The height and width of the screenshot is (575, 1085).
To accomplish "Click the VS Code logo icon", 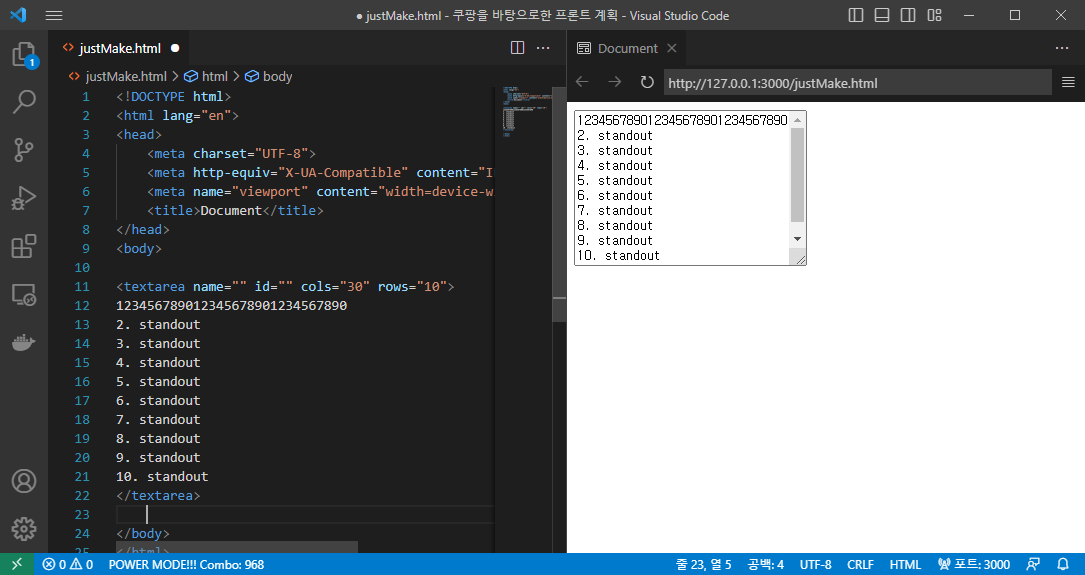I will (19, 15).
